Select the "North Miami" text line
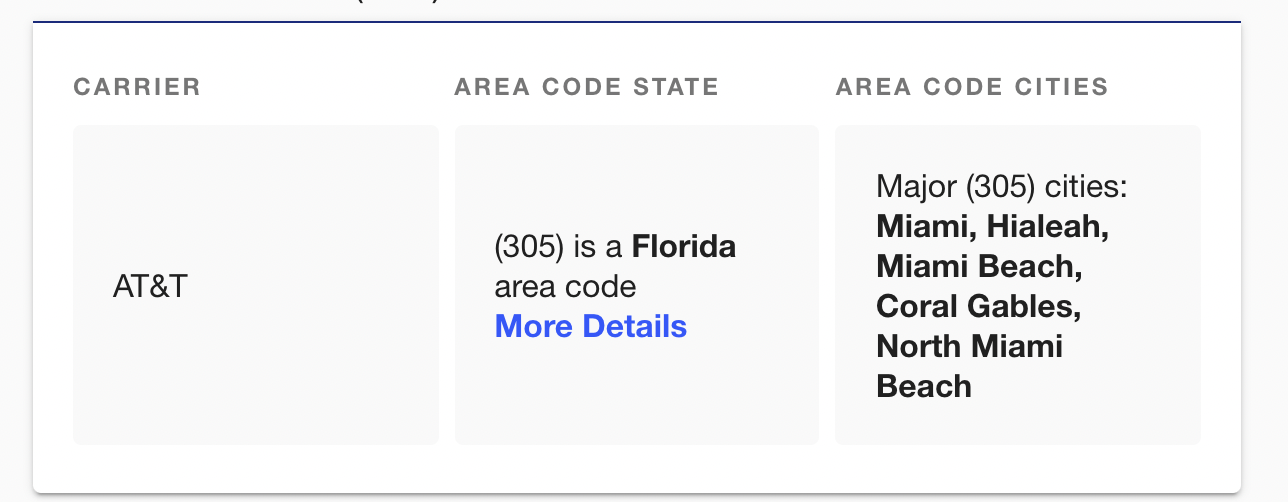Image resolution: width=1288 pixels, height=502 pixels. tap(970, 346)
